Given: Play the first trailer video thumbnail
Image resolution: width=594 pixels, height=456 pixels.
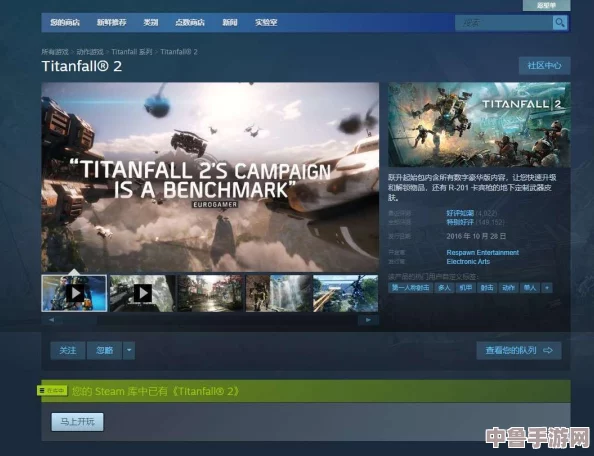Looking at the screenshot, I should pyautogui.click(x=74, y=294).
